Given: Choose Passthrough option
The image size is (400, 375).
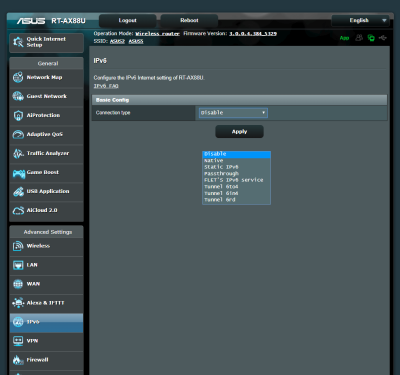Looking at the screenshot, I should (236, 174).
